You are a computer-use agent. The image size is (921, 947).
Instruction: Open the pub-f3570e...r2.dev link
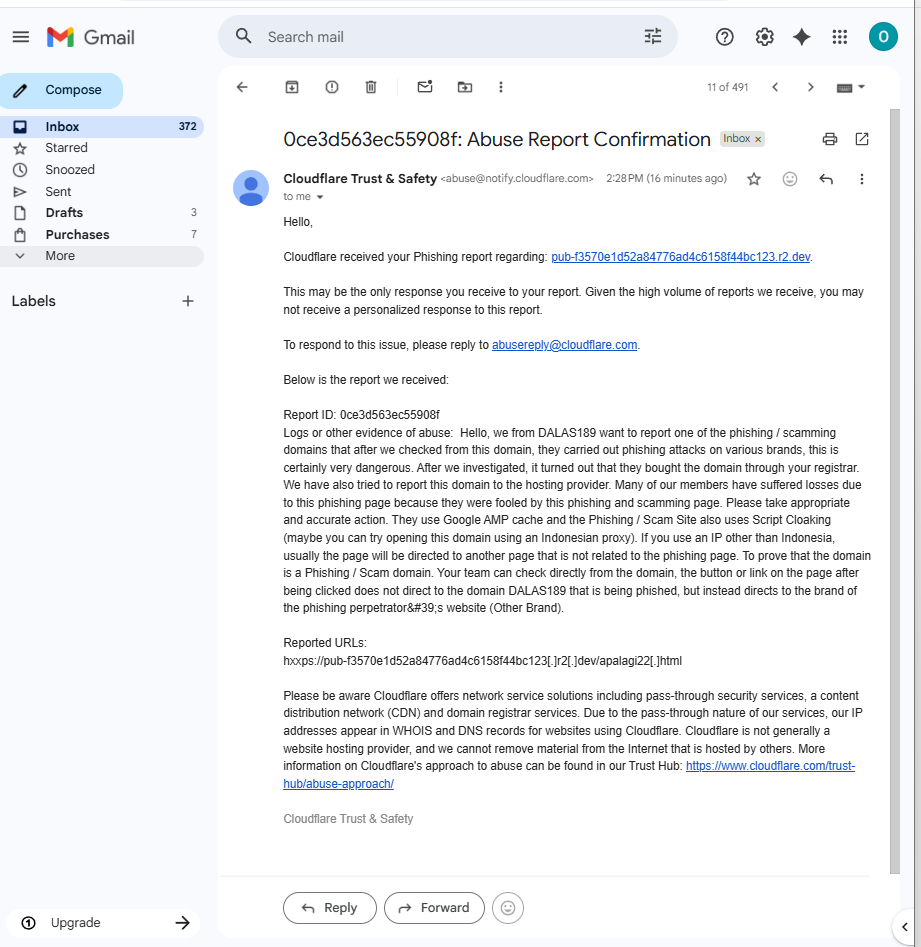[x=681, y=257]
